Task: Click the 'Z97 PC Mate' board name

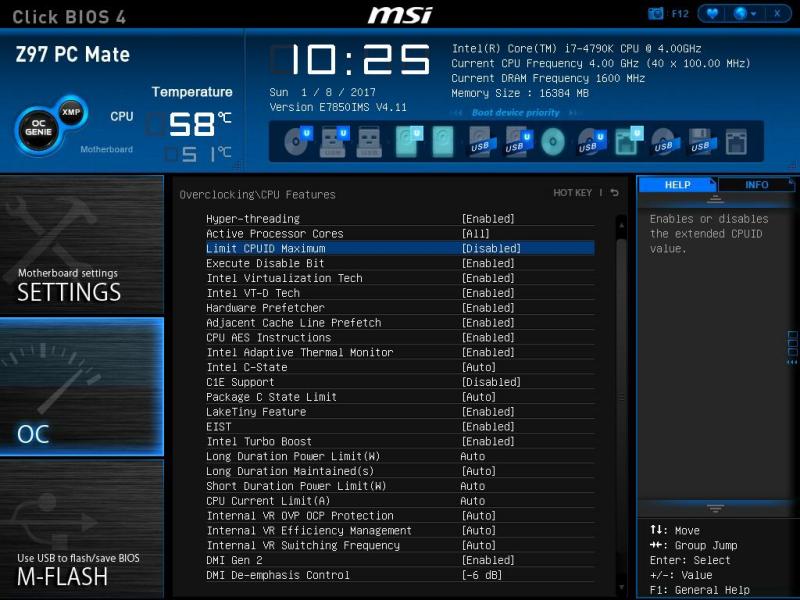Action: point(72,55)
